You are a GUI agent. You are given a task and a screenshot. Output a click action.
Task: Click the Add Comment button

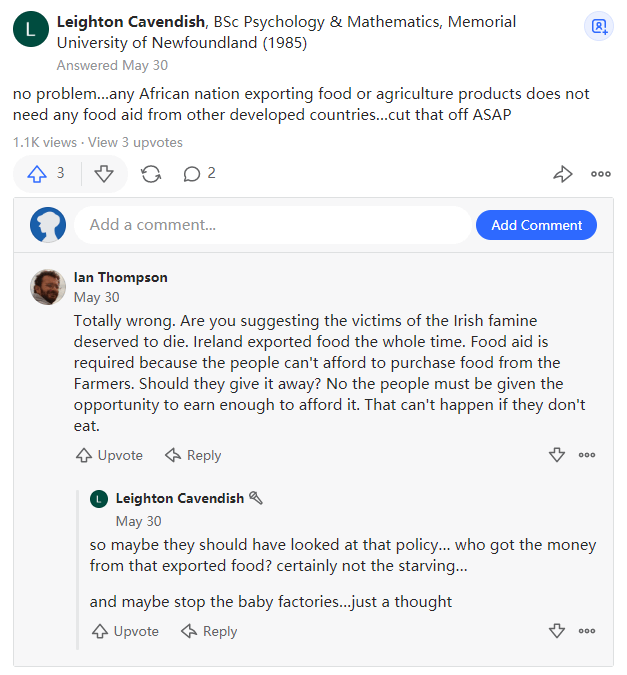point(536,225)
